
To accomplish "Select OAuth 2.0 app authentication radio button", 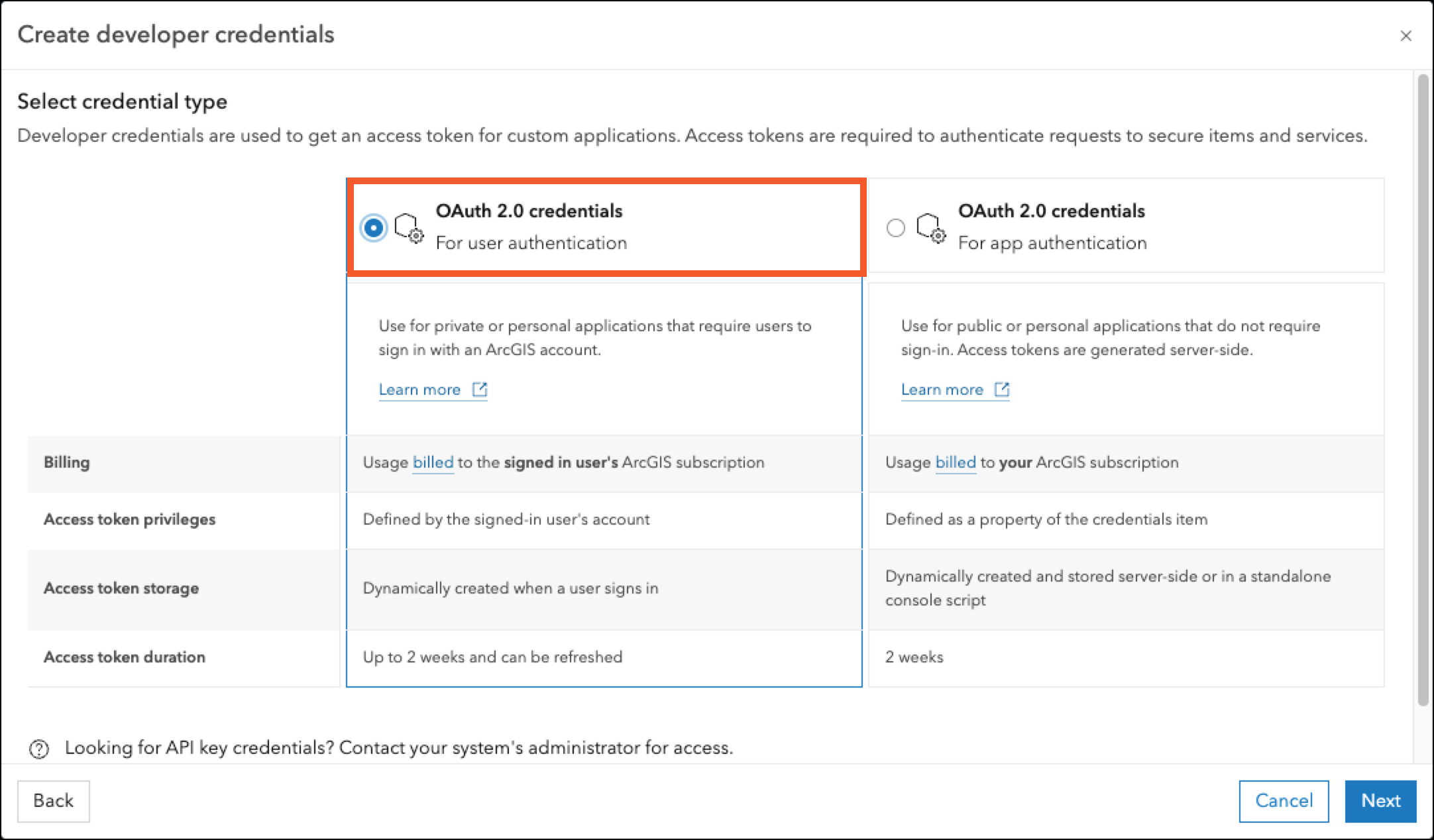I will click(895, 228).
